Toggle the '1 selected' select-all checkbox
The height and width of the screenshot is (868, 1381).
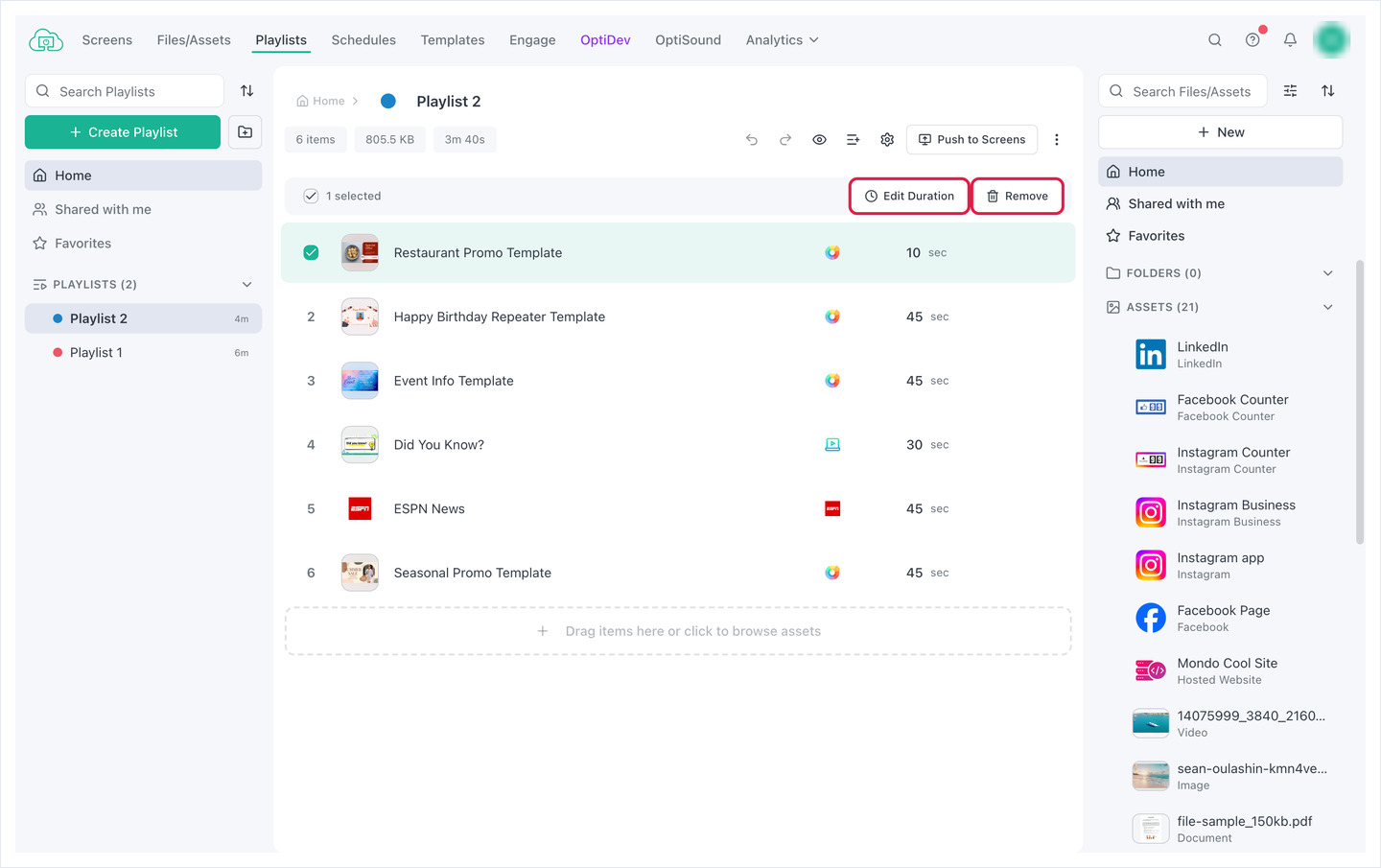coord(311,196)
